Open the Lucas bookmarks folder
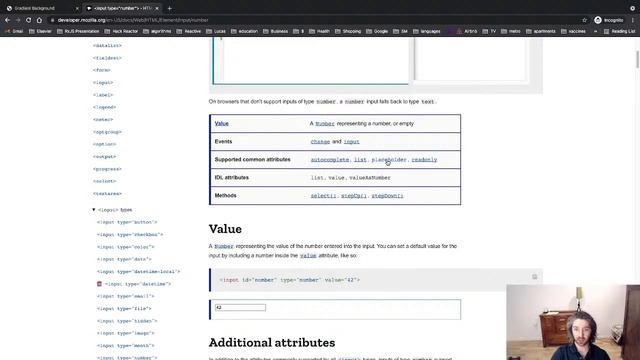Screen dimensions: 640x360 pyautogui.click(x=216, y=31)
